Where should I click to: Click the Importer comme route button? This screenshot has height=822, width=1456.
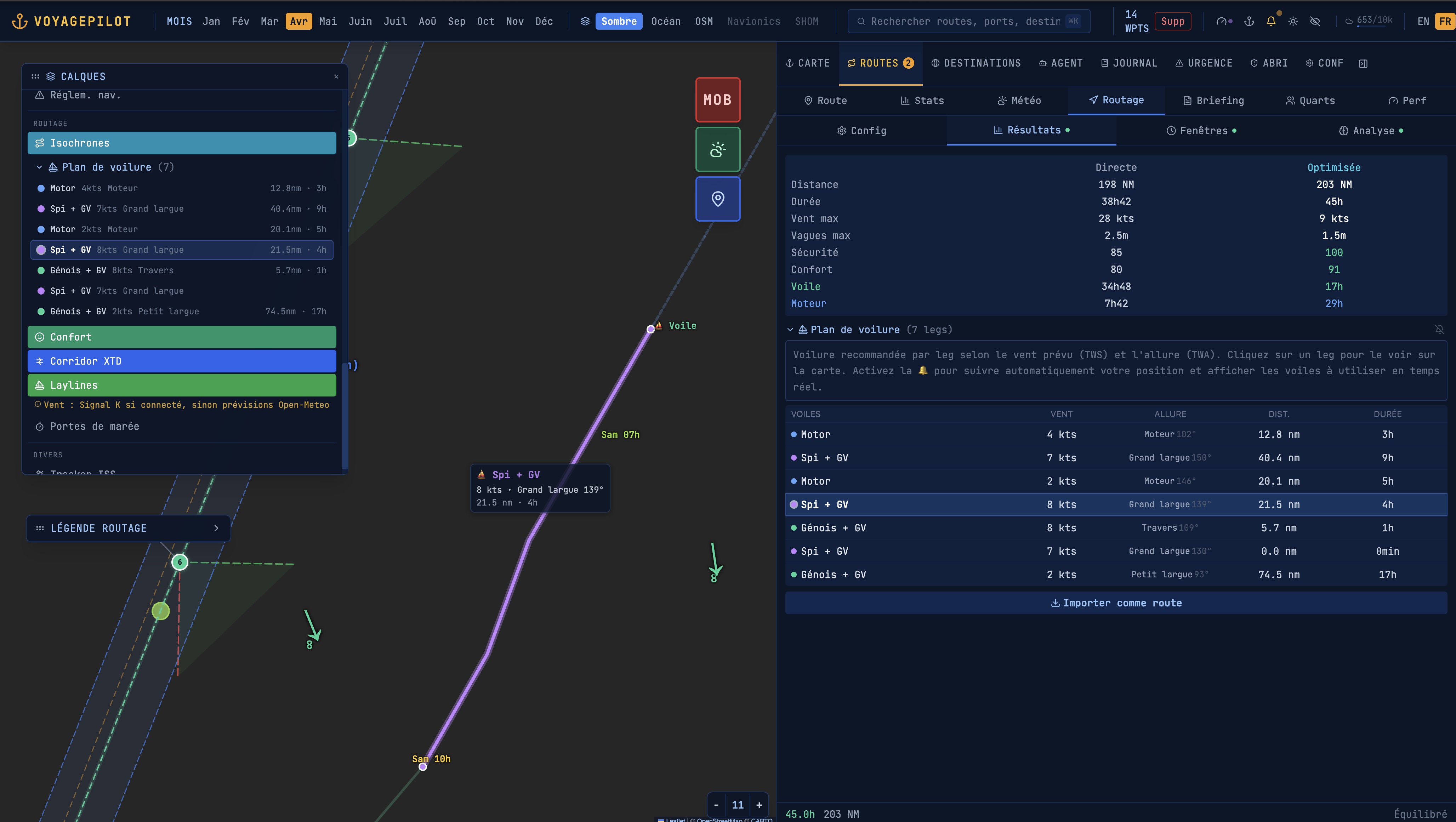tap(1116, 603)
